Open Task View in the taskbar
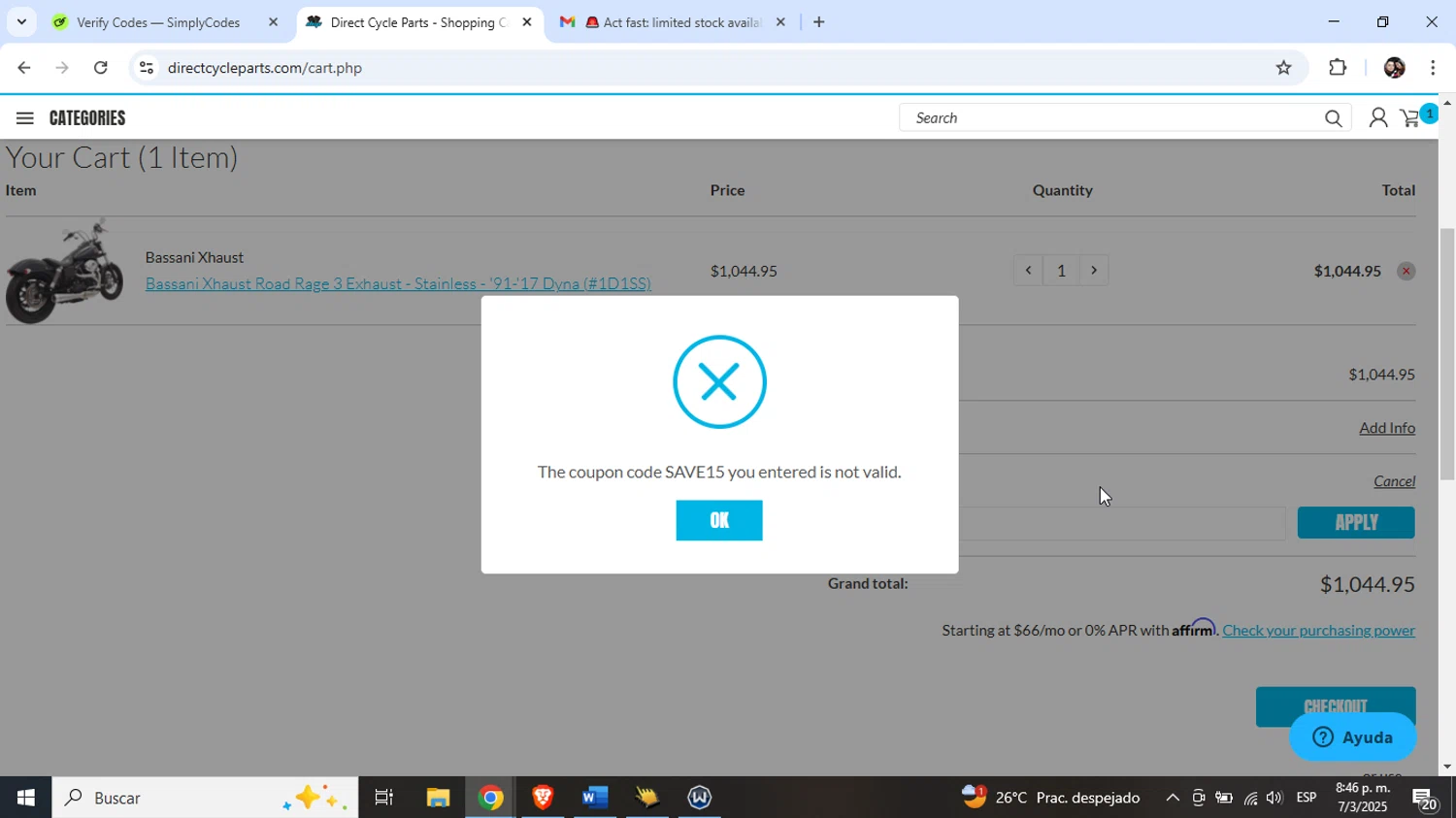Screen dimensions: 1456x818 tap(384, 798)
